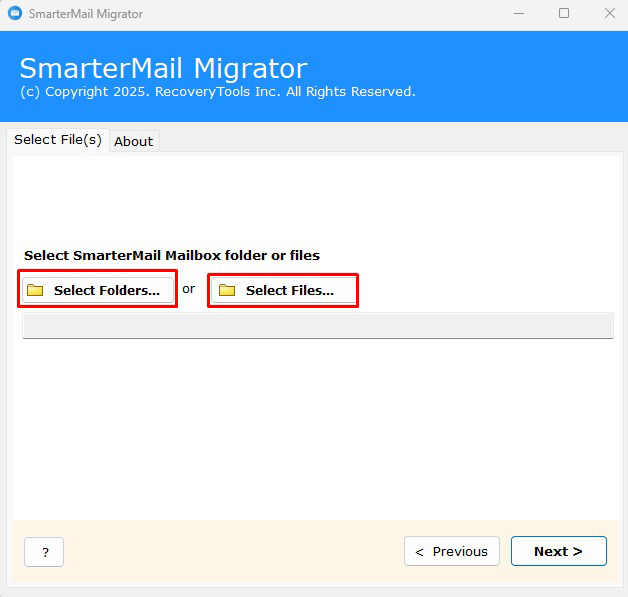
Task: Switch to the Select File(s) tab
Action: click(58, 140)
